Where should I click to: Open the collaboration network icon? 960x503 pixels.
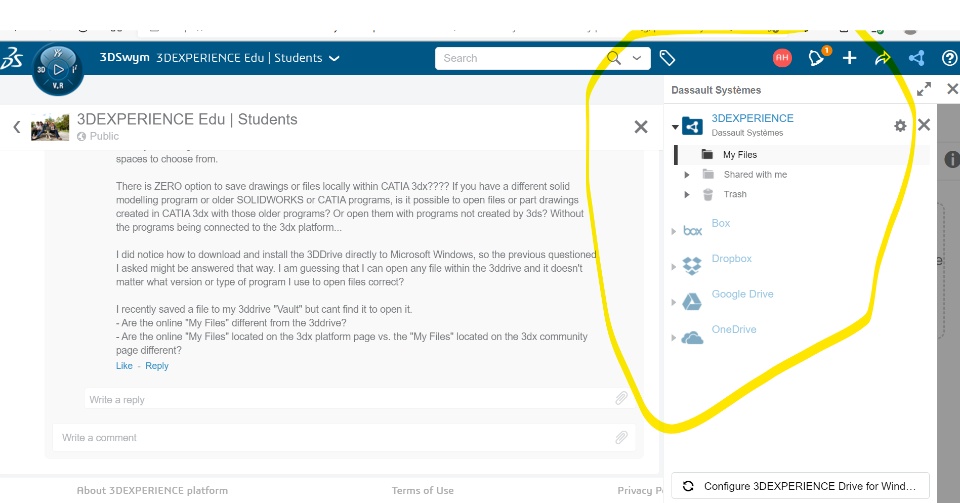[x=916, y=58]
